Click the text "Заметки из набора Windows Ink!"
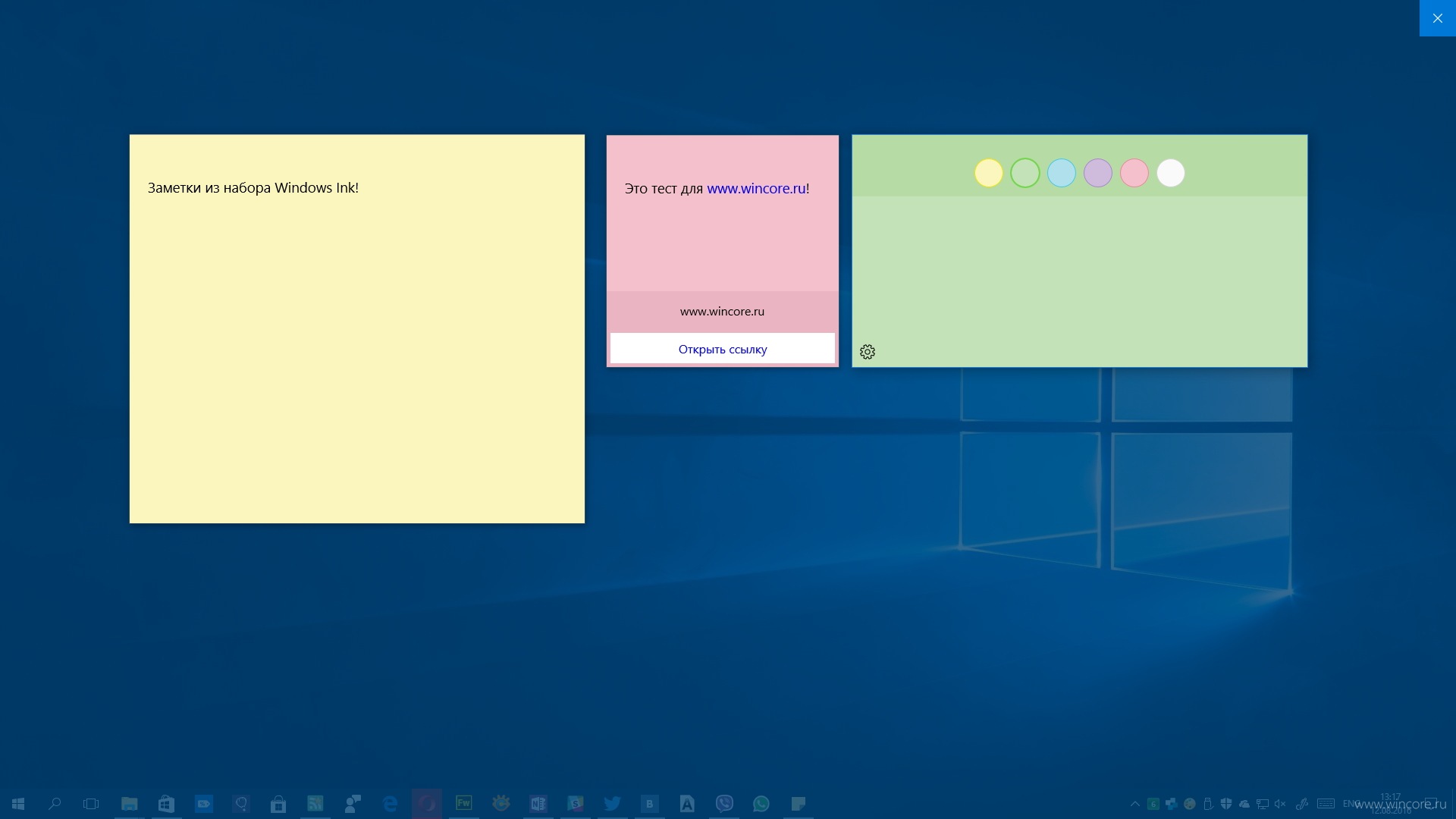This screenshot has height=819, width=1456. click(x=253, y=188)
